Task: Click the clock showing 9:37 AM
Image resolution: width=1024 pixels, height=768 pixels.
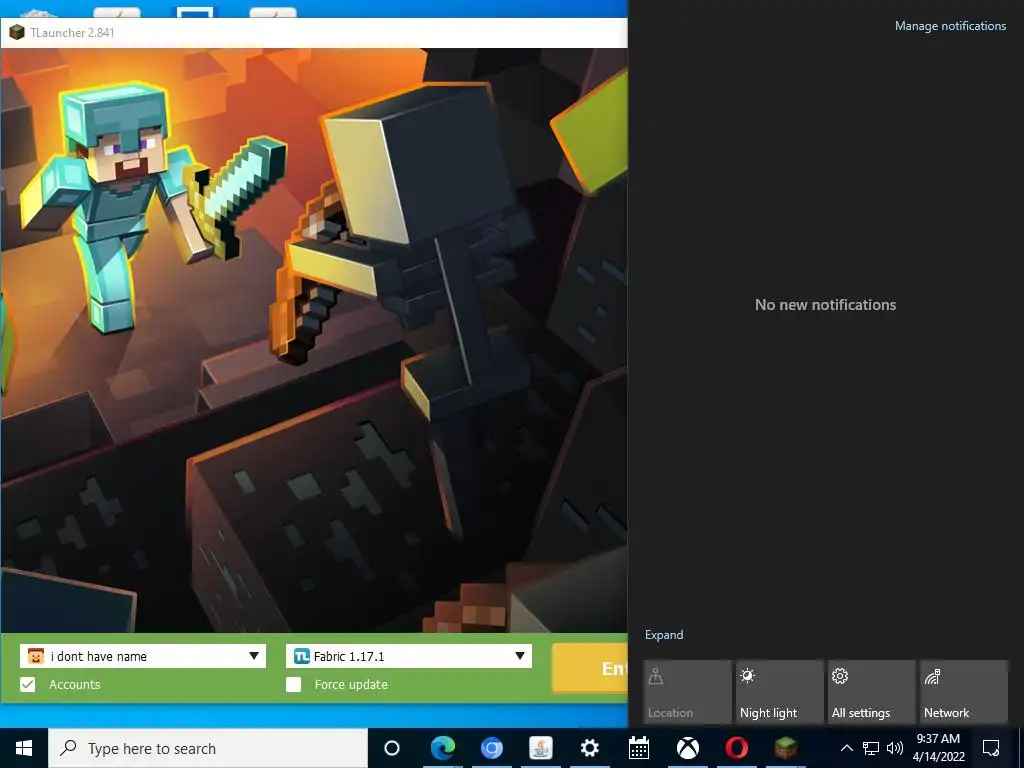Action: click(938, 739)
